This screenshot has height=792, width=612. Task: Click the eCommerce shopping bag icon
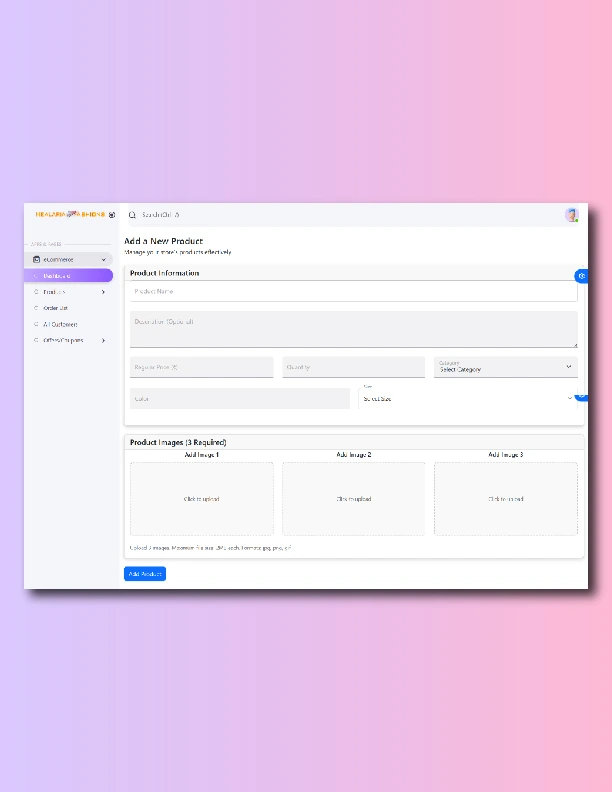[x=37, y=260]
